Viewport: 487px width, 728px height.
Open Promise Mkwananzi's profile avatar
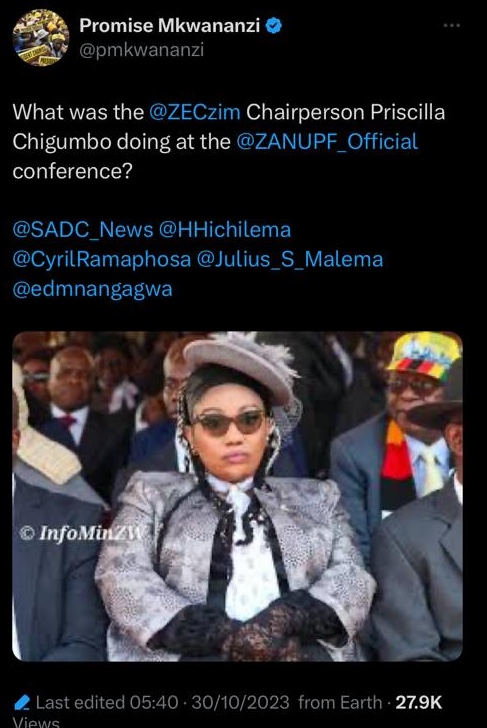(41, 38)
